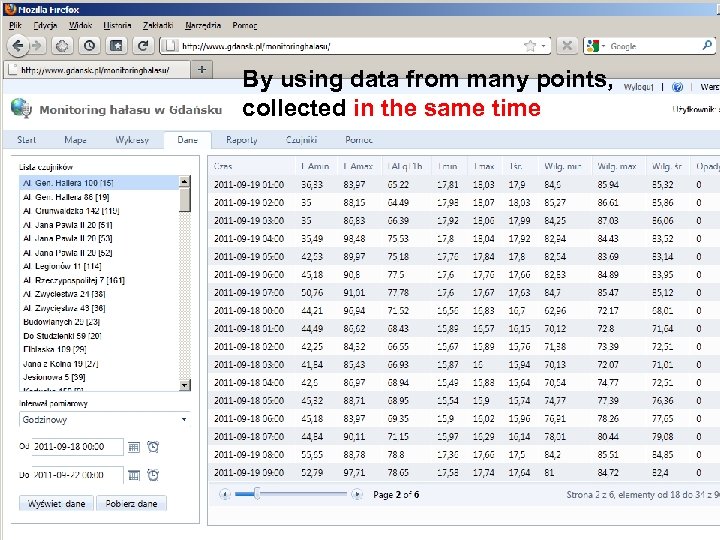Select sensor Al. Gen. Hallera 100 [15]
This screenshot has width=720, height=540.
click(x=99, y=183)
